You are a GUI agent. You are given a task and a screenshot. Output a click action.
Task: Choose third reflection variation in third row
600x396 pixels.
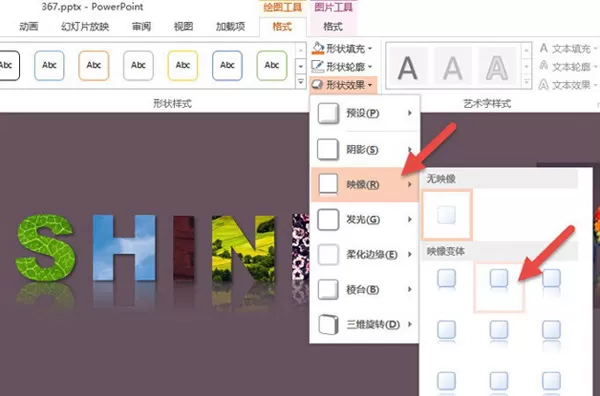pyautogui.click(x=551, y=383)
